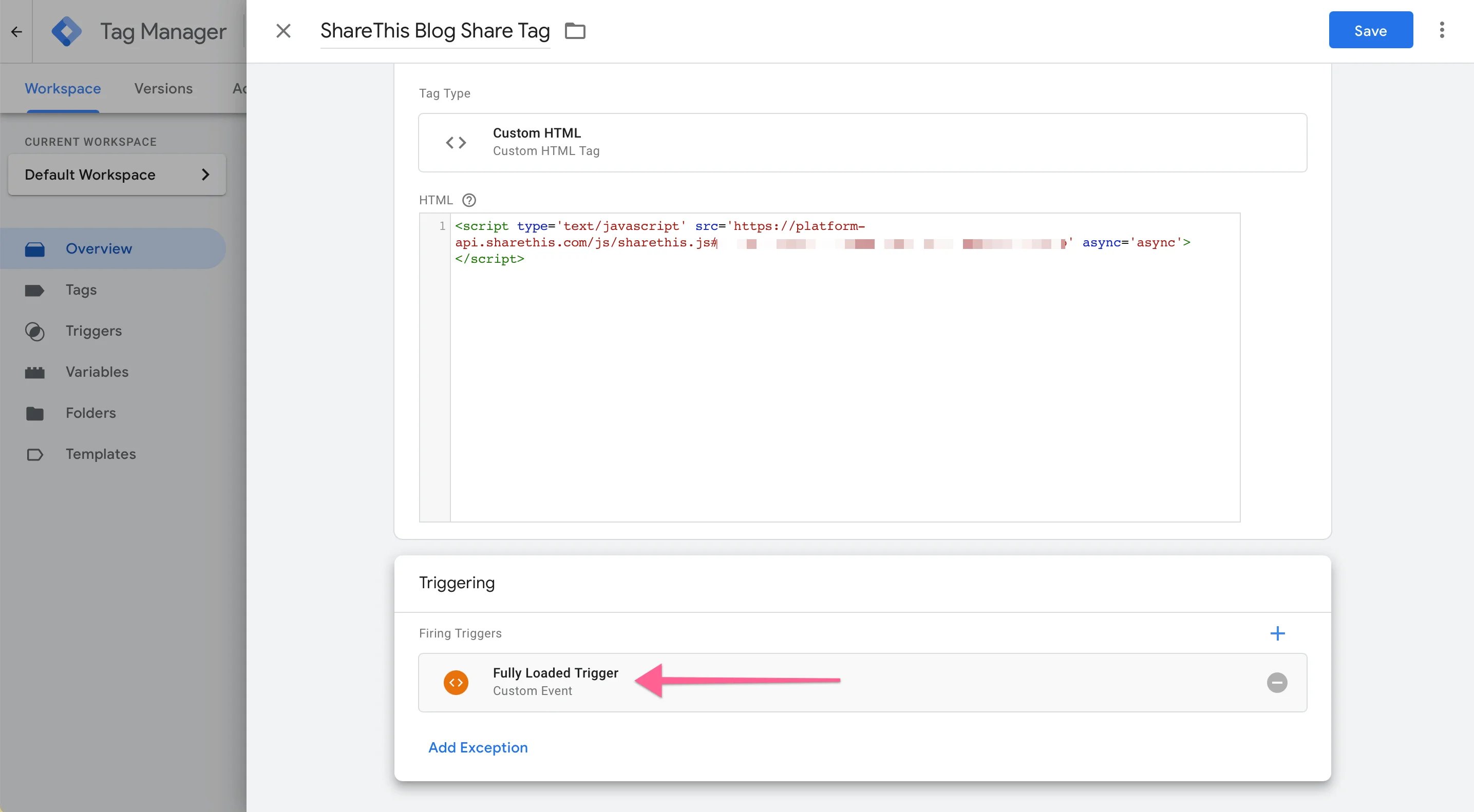Switch to the Versions tab
This screenshot has height=812, width=1474.
click(x=163, y=88)
